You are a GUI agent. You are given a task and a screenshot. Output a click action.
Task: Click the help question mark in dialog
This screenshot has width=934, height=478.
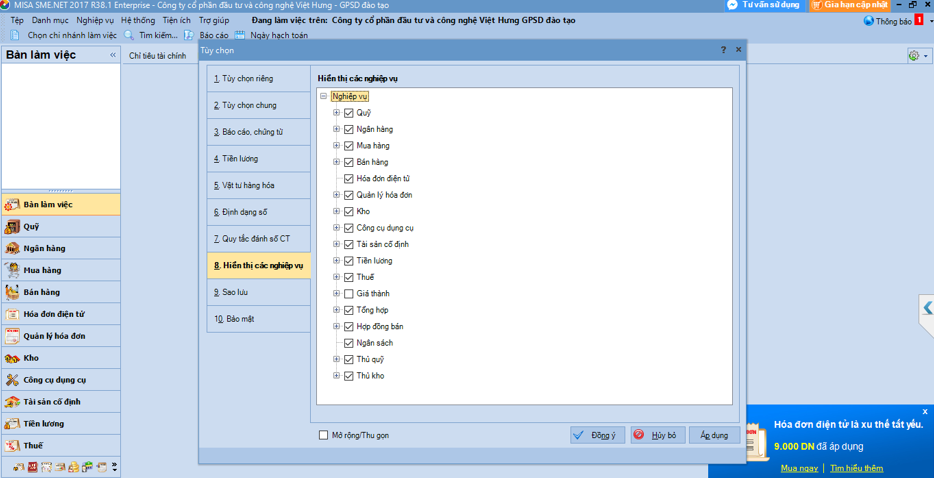(724, 50)
